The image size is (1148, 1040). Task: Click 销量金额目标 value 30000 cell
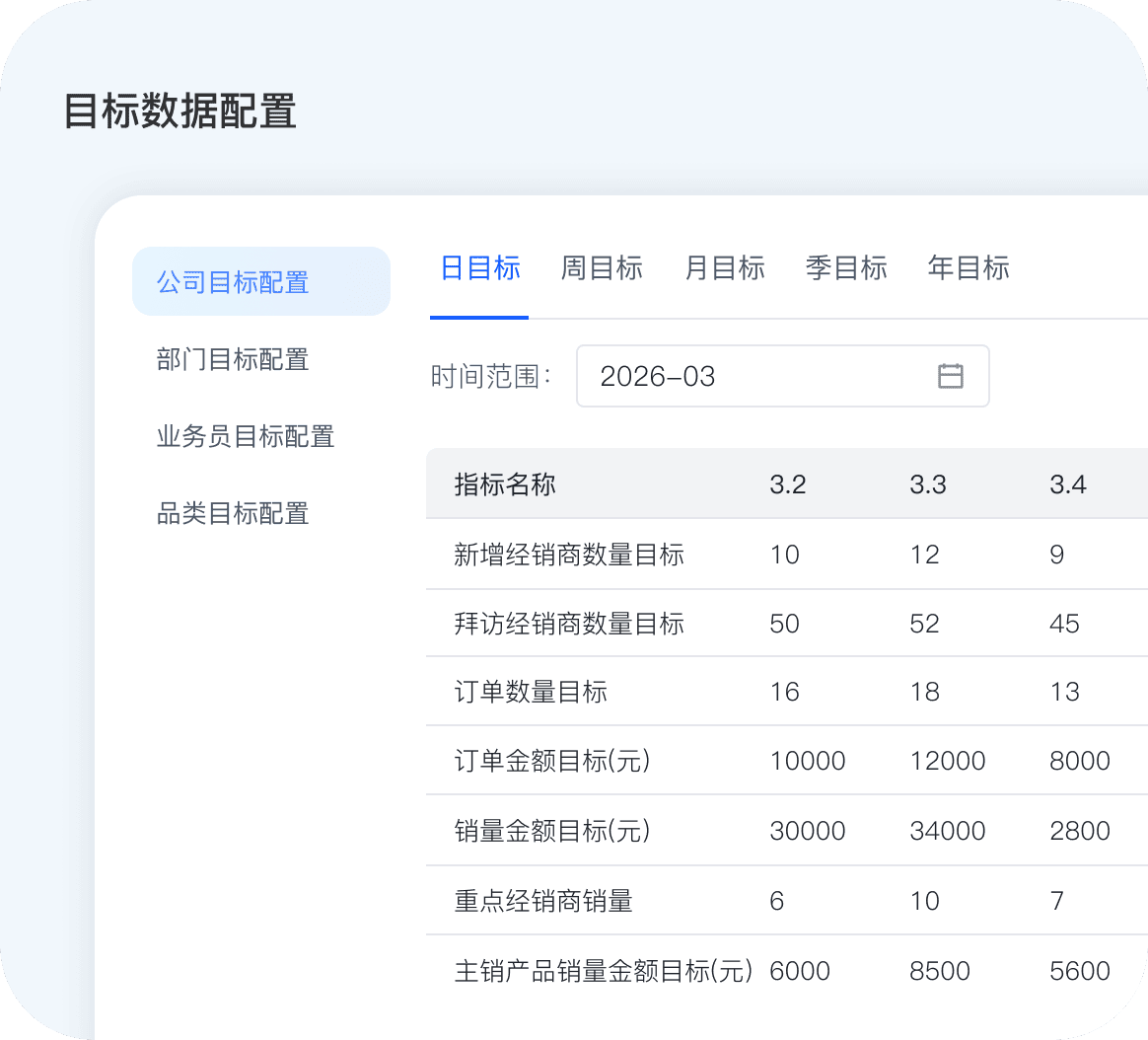coord(807,831)
